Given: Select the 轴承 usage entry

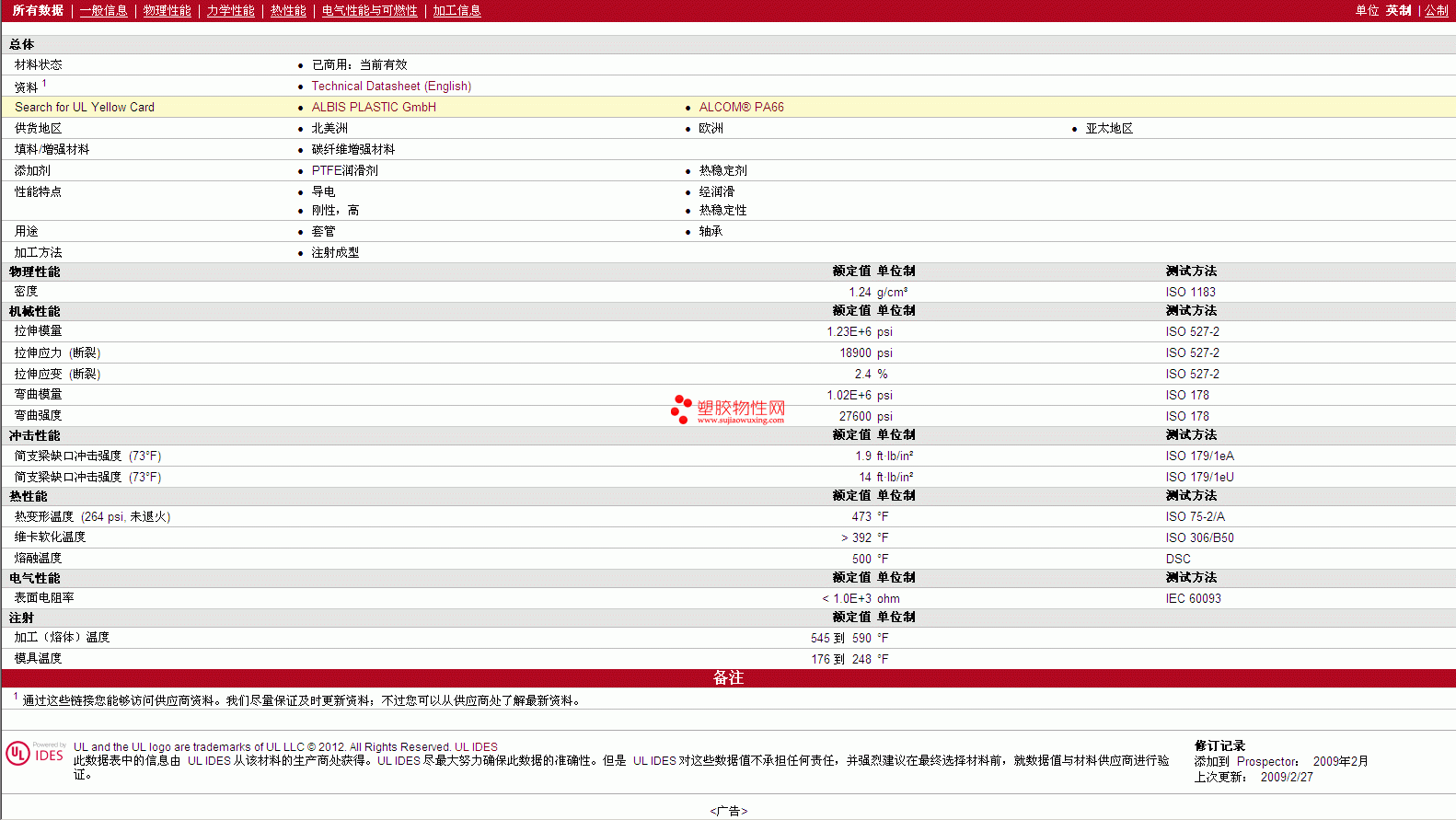Looking at the screenshot, I should (711, 231).
